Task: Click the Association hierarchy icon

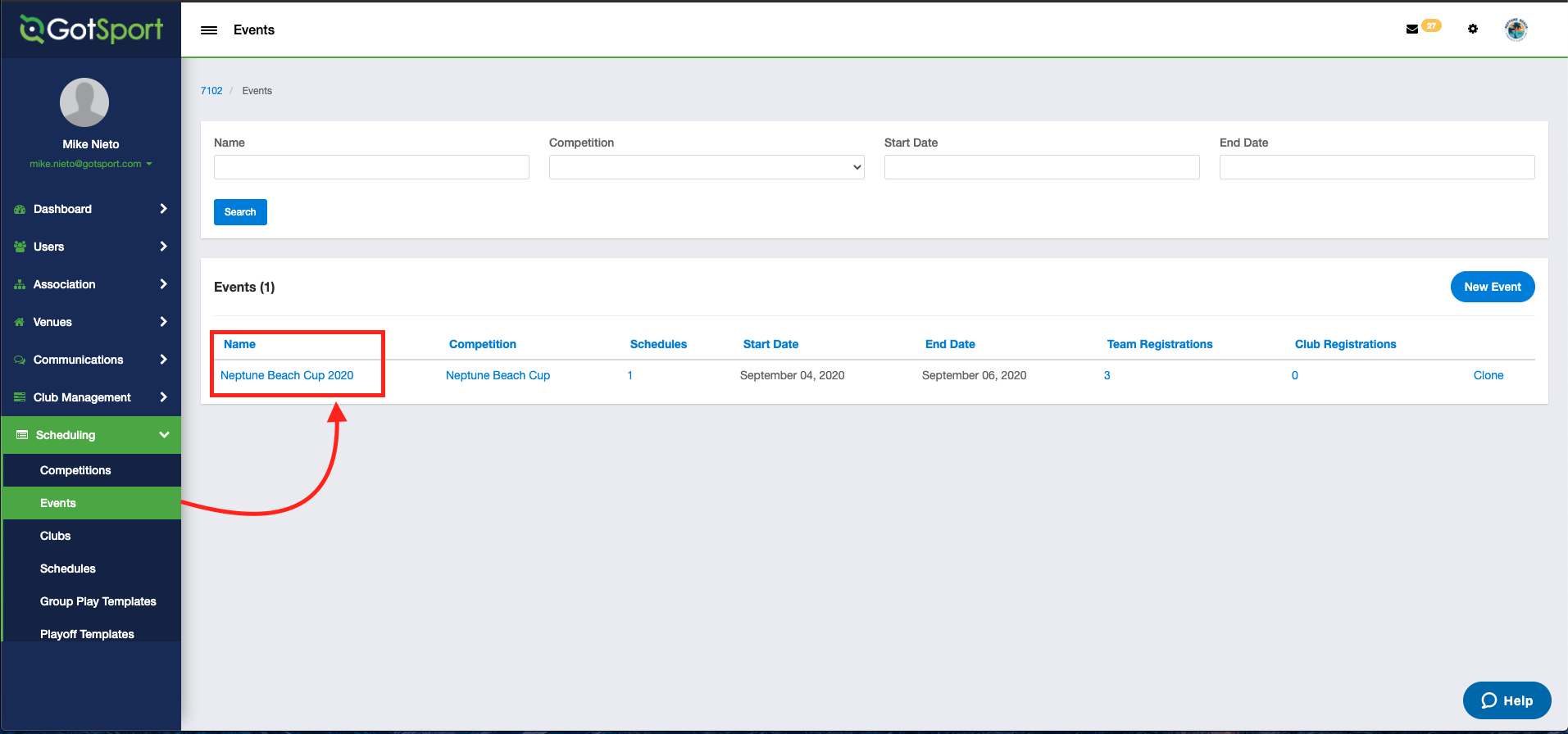Action: point(20,284)
